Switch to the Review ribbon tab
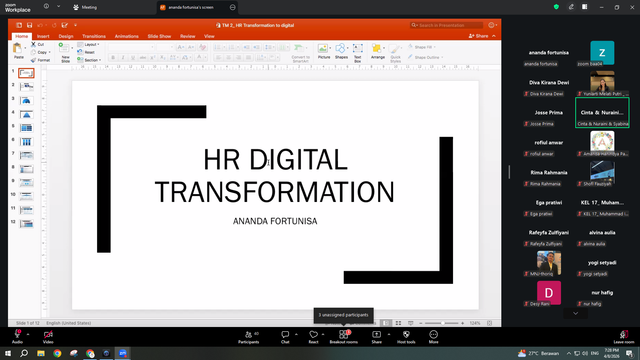 click(x=188, y=36)
